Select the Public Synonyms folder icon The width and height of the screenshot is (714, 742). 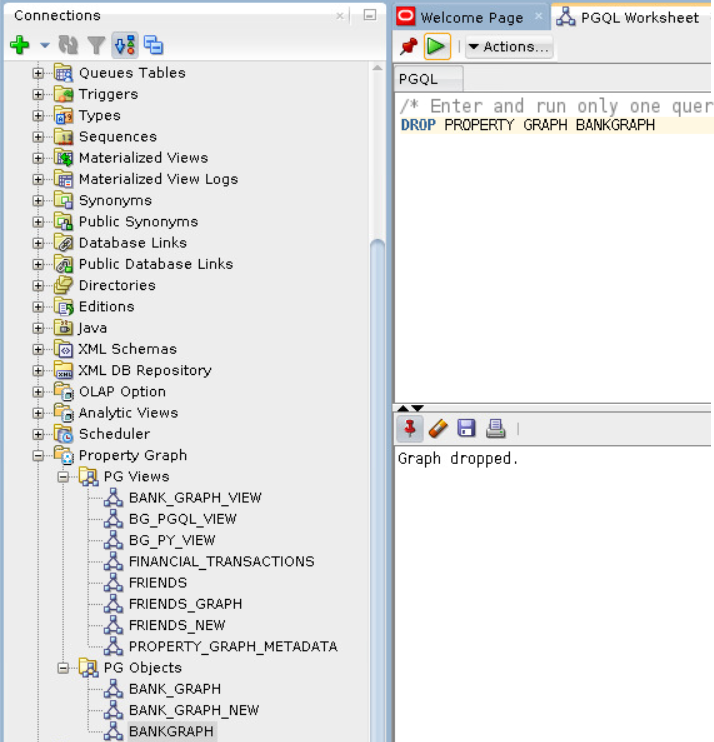point(63,221)
